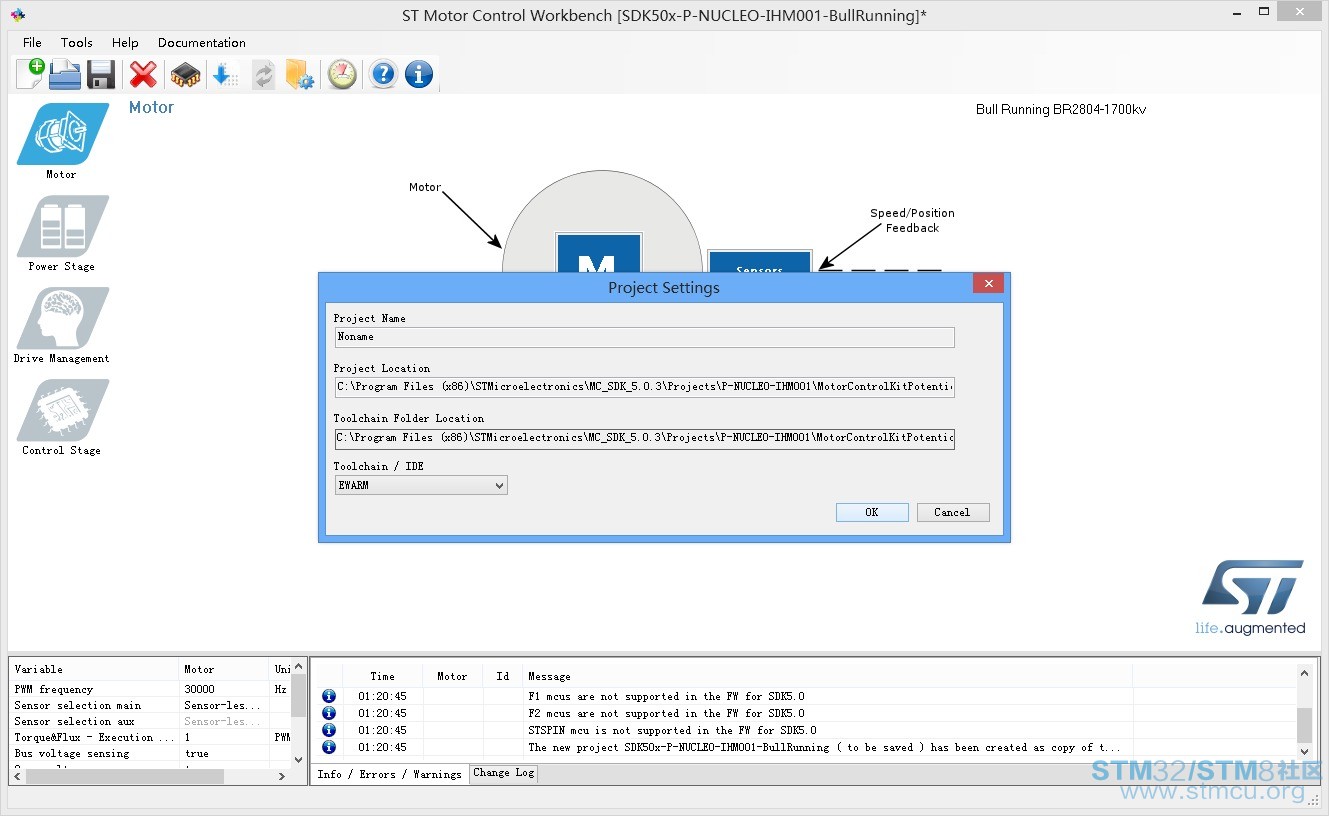Show about info using the blue i icon
Screen dimensions: 1329x816
coord(419,74)
